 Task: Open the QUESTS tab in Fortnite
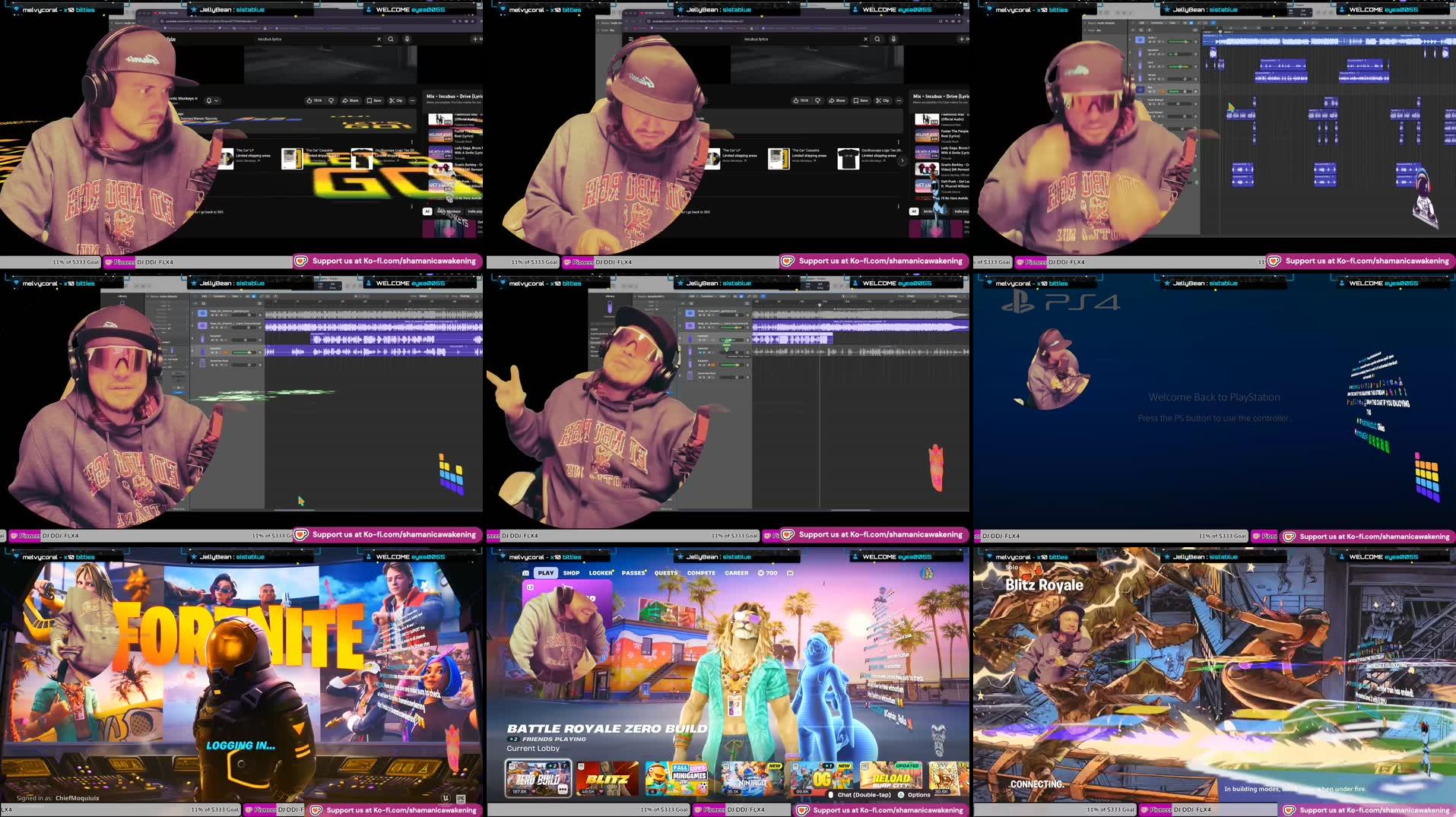click(x=665, y=572)
